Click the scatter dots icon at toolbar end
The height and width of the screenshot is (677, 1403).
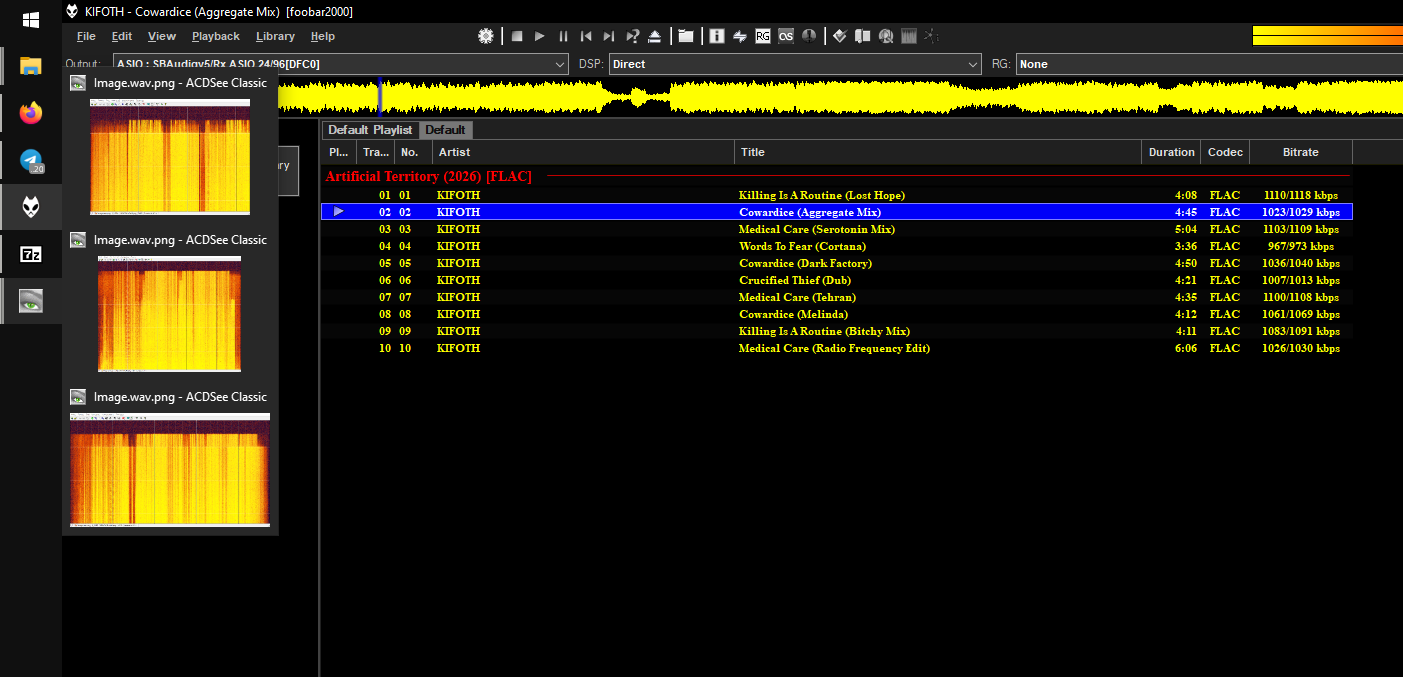click(x=932, y=36)
